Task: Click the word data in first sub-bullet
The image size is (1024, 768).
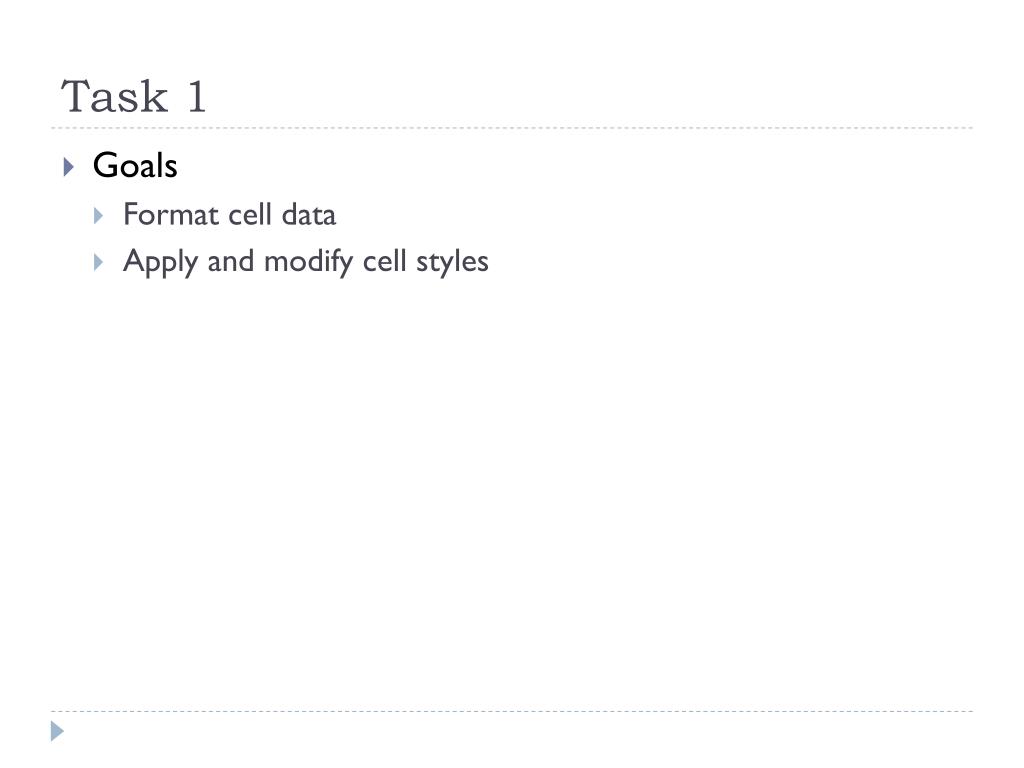Action: (x=309, y=214)
